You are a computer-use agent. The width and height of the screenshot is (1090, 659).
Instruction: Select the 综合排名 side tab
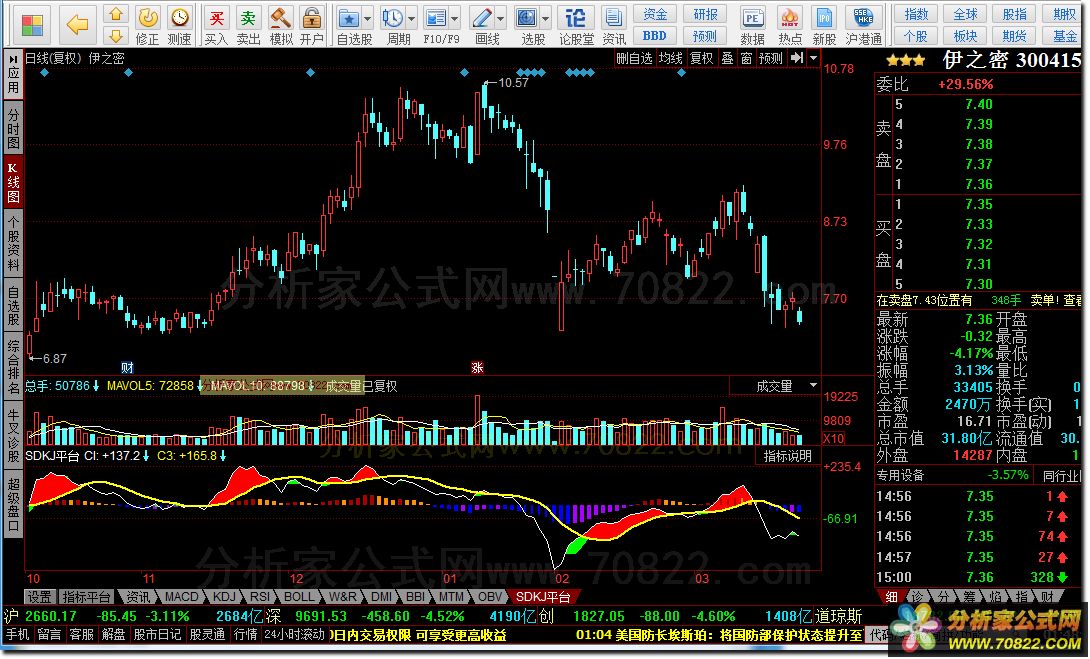pyautogui.click(x=13, y=367)
